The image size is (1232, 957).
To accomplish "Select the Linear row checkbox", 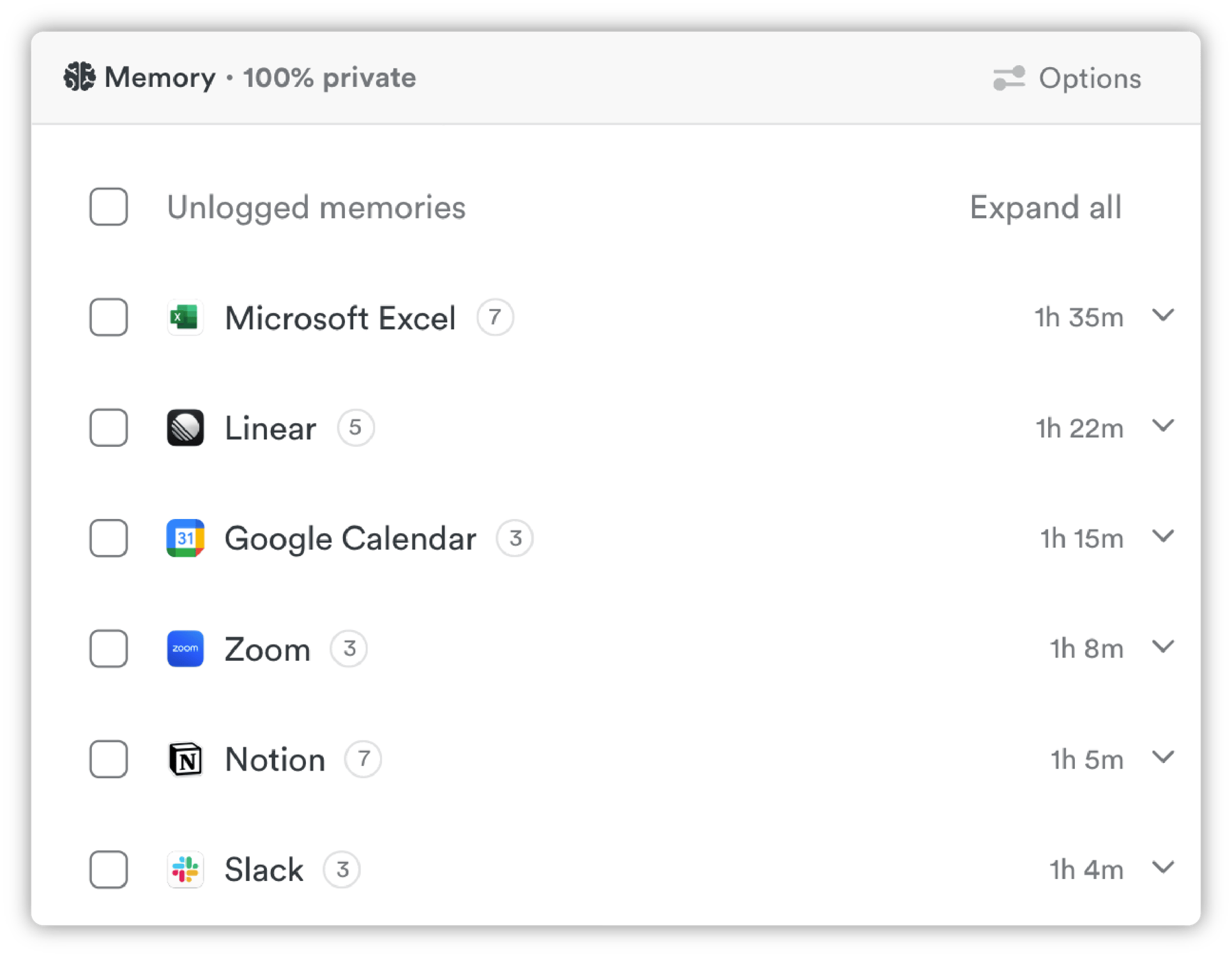I will coord(109,428).
